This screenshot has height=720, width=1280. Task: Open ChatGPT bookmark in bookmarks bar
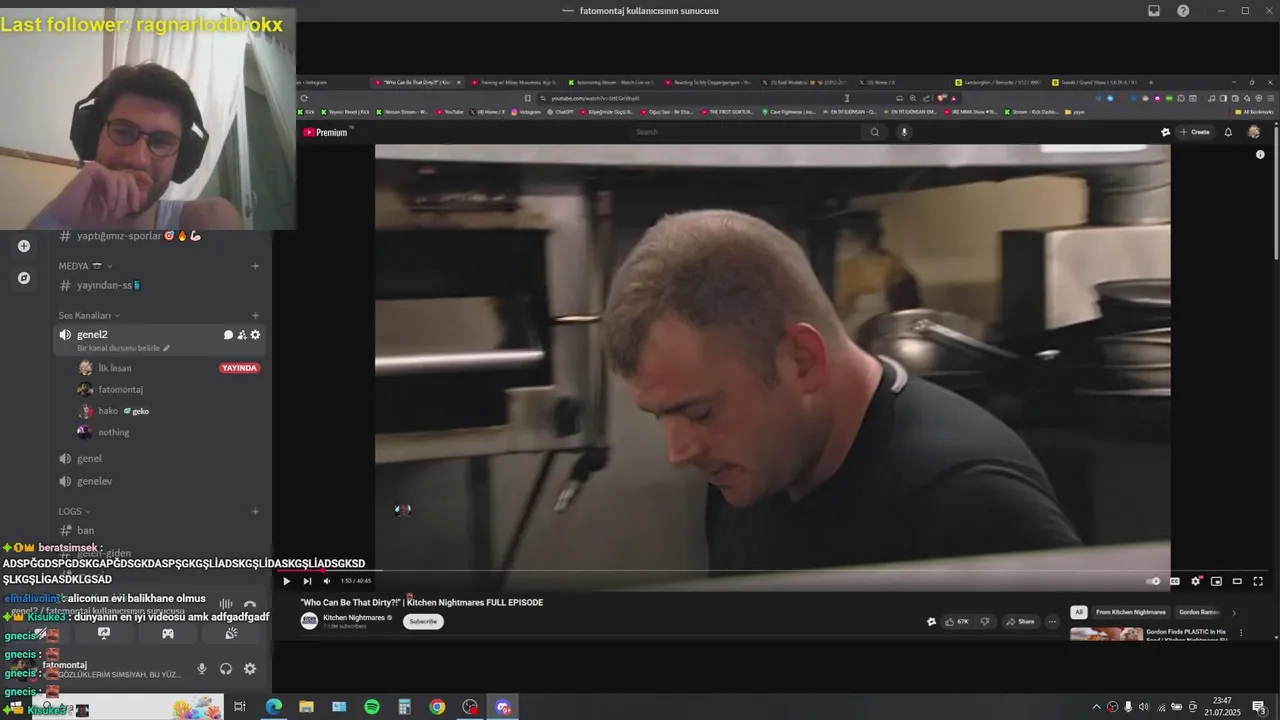562,112
